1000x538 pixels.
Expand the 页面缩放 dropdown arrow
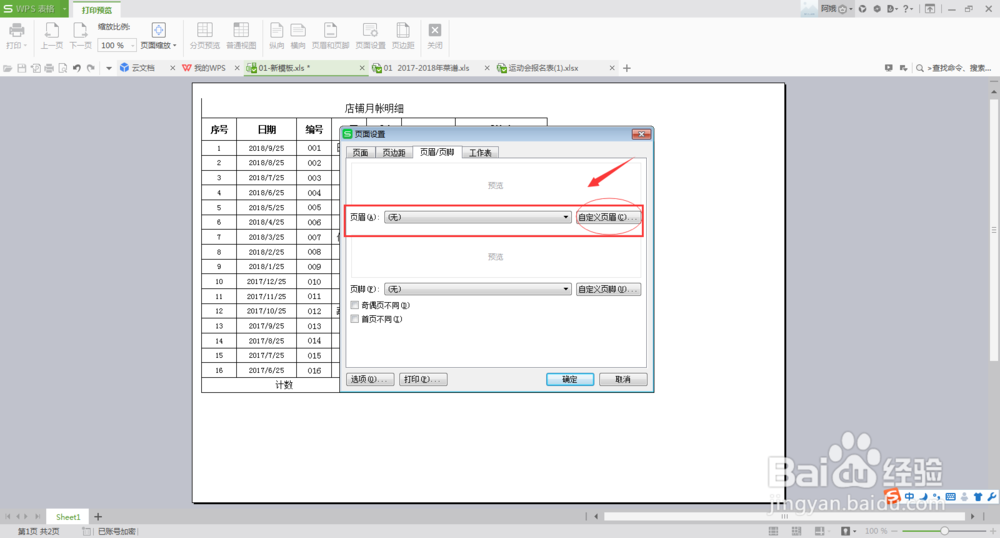[175, 45]
